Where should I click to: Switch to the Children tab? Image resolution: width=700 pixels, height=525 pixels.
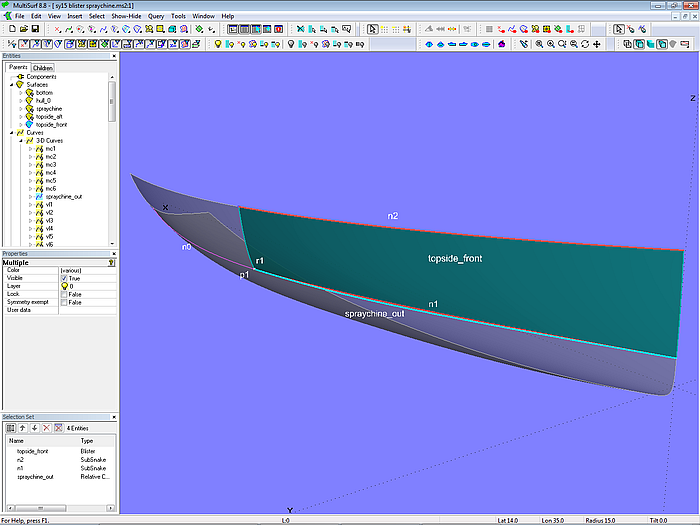(42, 68)
